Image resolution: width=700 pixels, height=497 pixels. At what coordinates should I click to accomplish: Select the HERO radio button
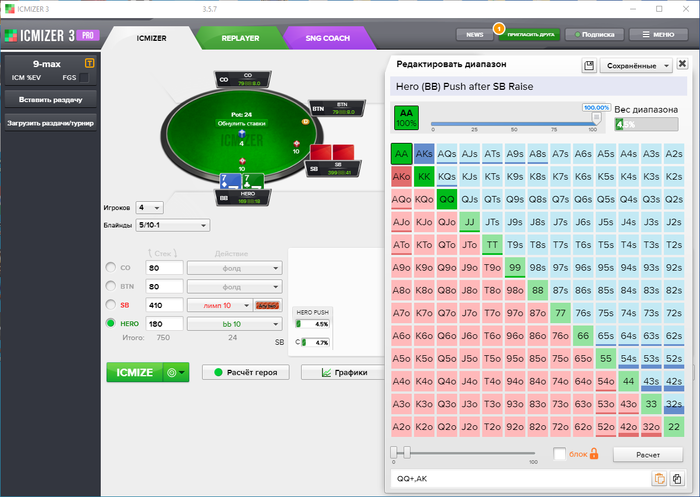pyautogui.click(x=110, y=323)
